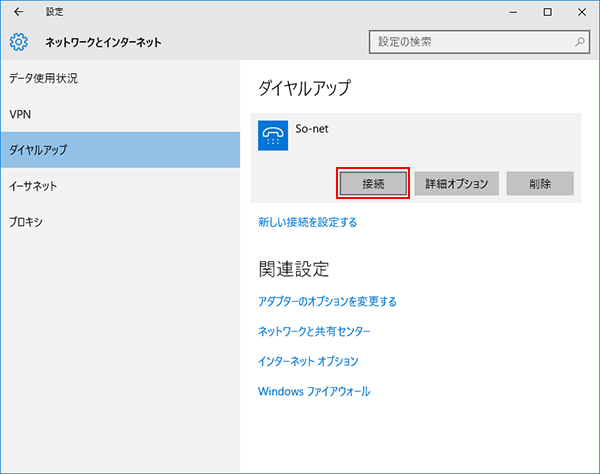Go to the イーサネット section
Image resolution: width=600 pixels, height=474 pixels.
click(33, 186)
